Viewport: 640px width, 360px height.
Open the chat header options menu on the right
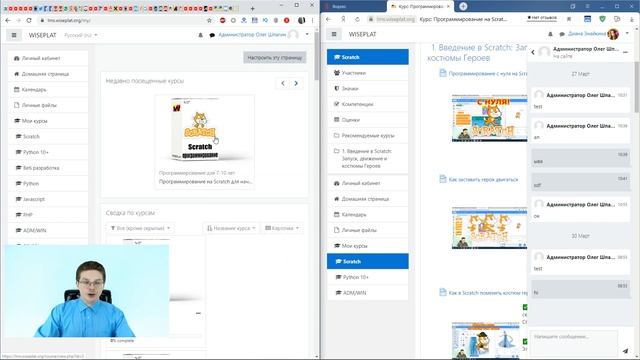coord(626,52)
